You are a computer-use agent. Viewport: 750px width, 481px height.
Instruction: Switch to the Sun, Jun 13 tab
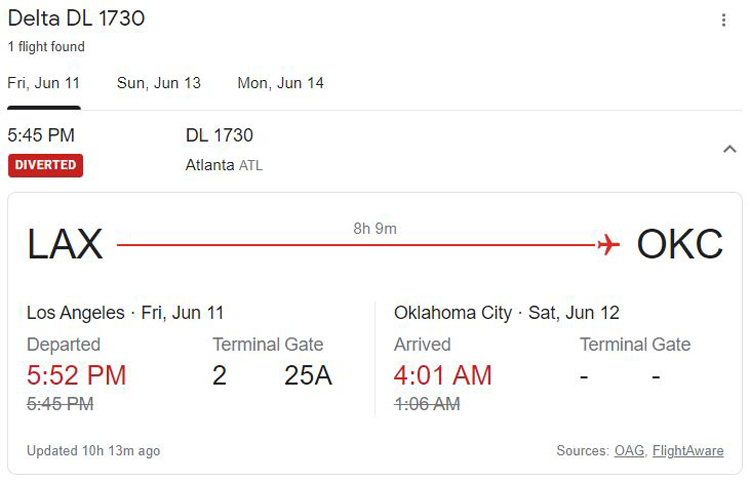pyautogui.click(x=159, y=83)
